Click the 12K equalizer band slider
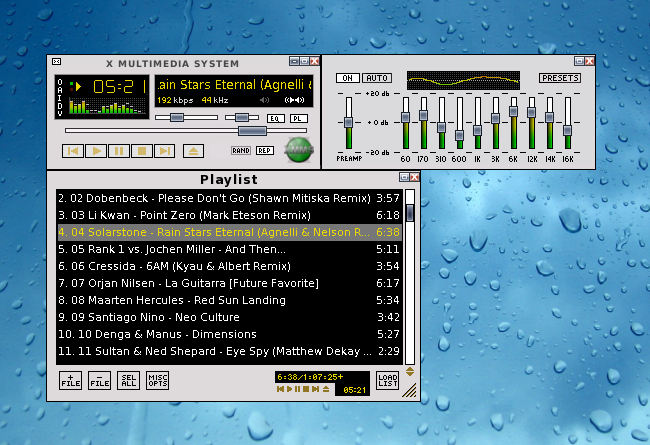The width and height of the screenshot is (650, 445). tap(531, 123)
